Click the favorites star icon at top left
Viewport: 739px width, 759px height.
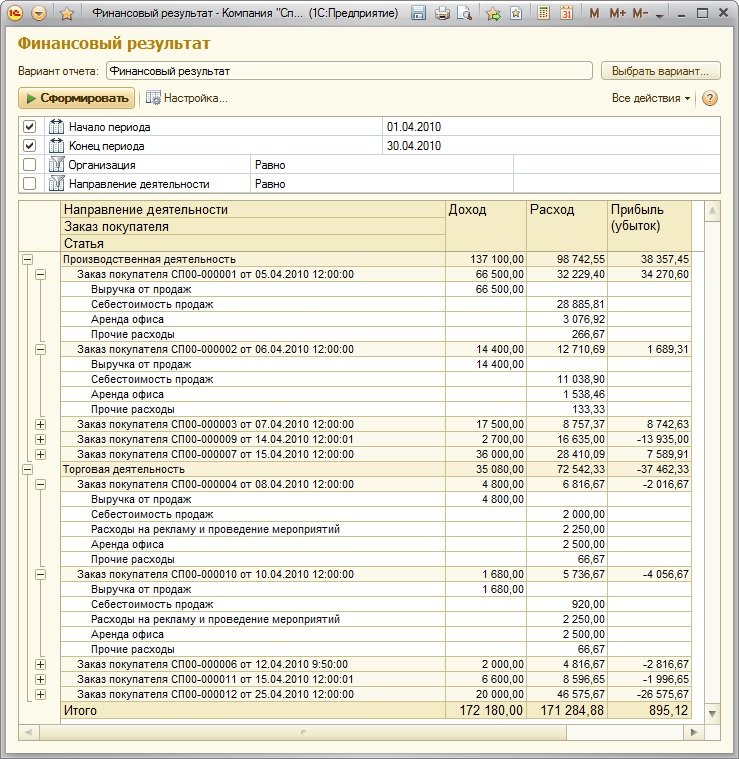tap(66, 13)
